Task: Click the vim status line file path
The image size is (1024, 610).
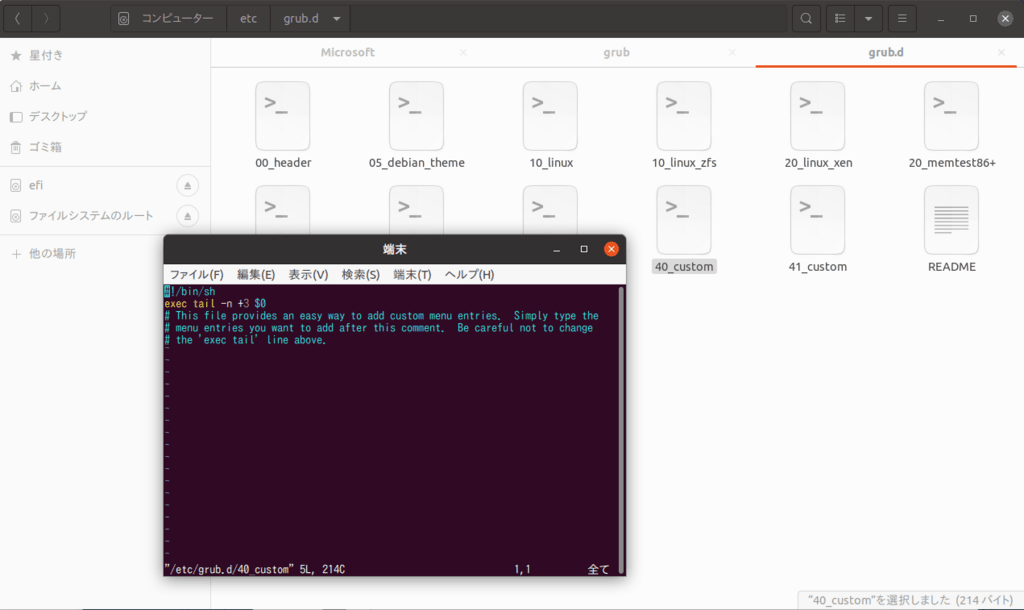Action: (229, 570)
